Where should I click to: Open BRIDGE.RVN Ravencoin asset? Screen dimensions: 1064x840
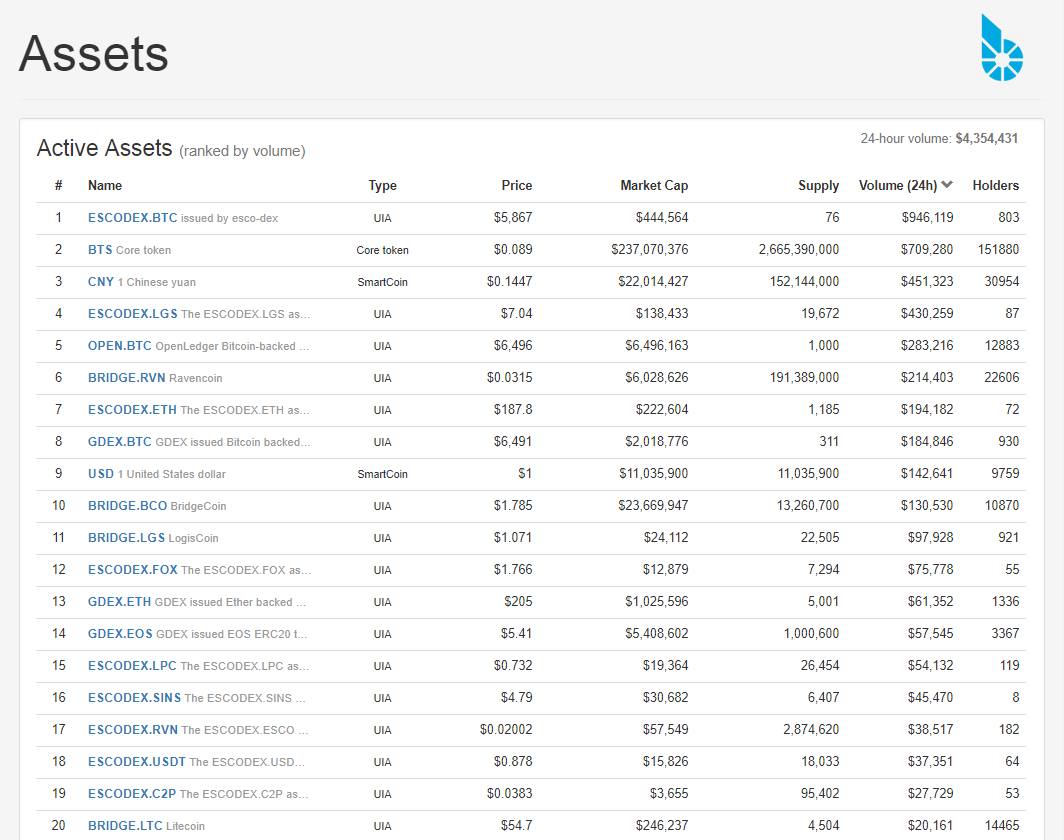click(126, 378)
